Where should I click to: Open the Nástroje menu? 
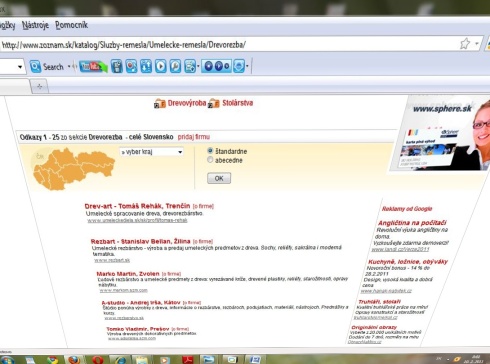[35, 25]
